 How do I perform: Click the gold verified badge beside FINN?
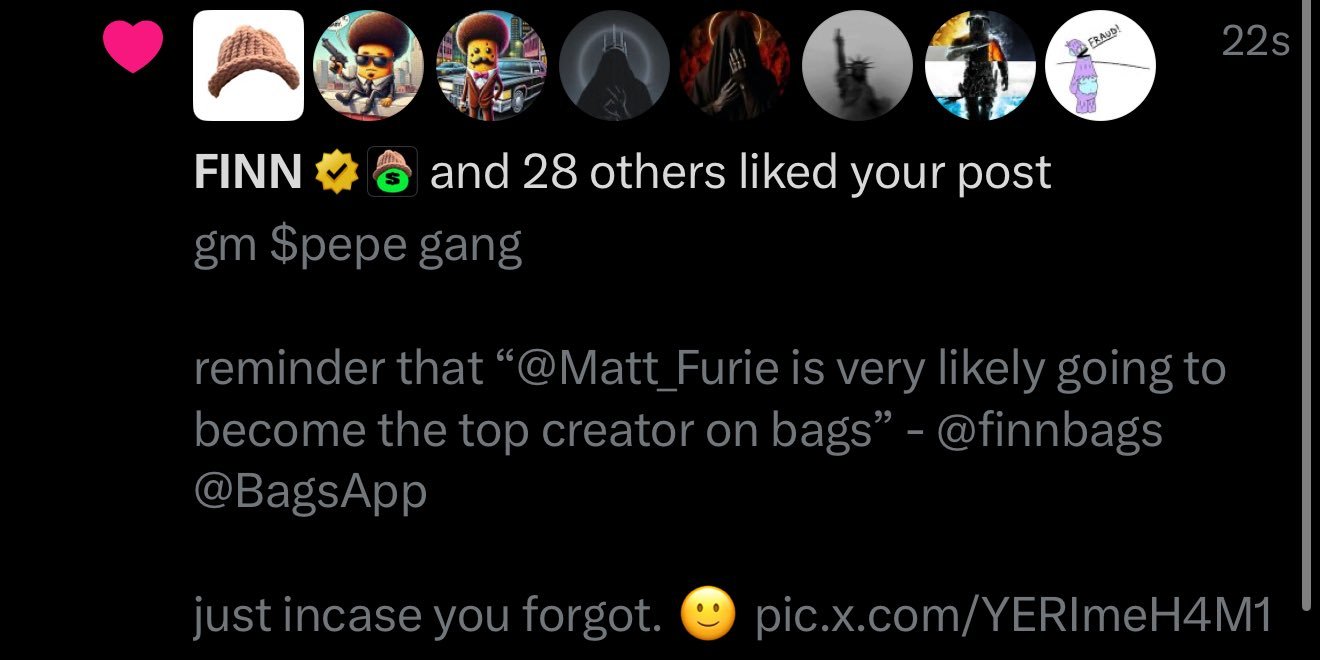click(336, 170)
